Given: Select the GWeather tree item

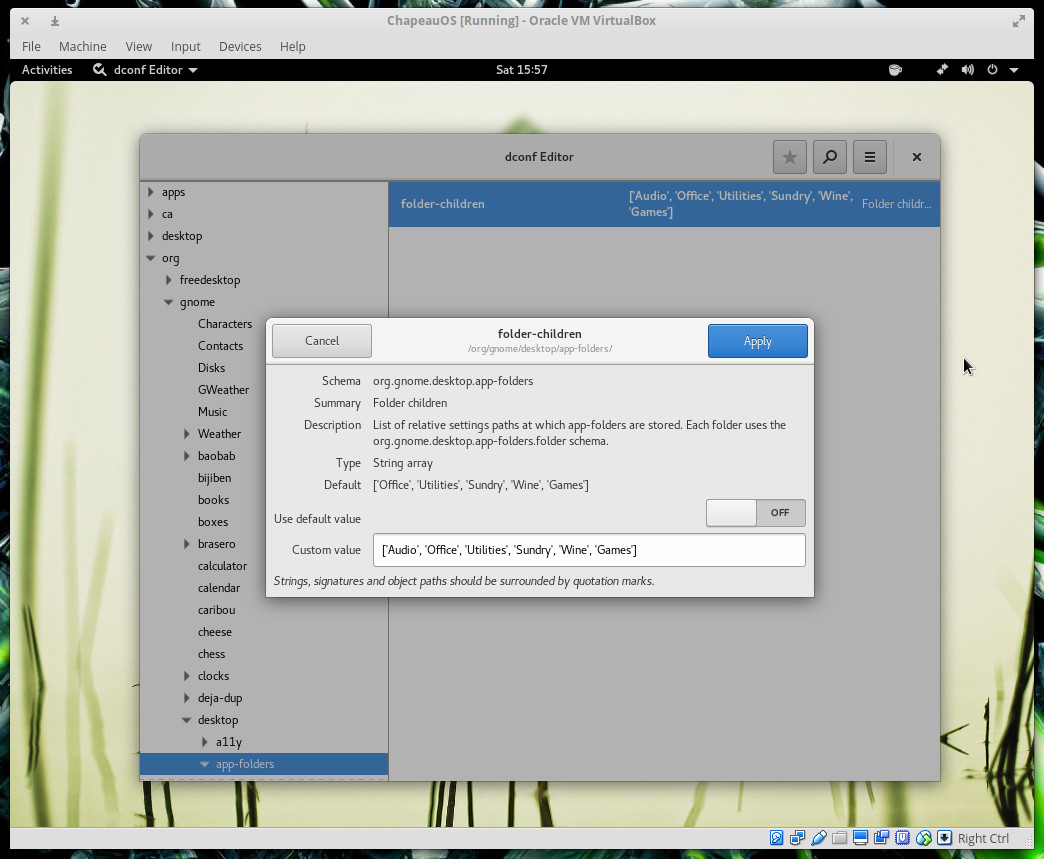Looking at the screenshot, I should pyautogui.click(x=223, y=390).
